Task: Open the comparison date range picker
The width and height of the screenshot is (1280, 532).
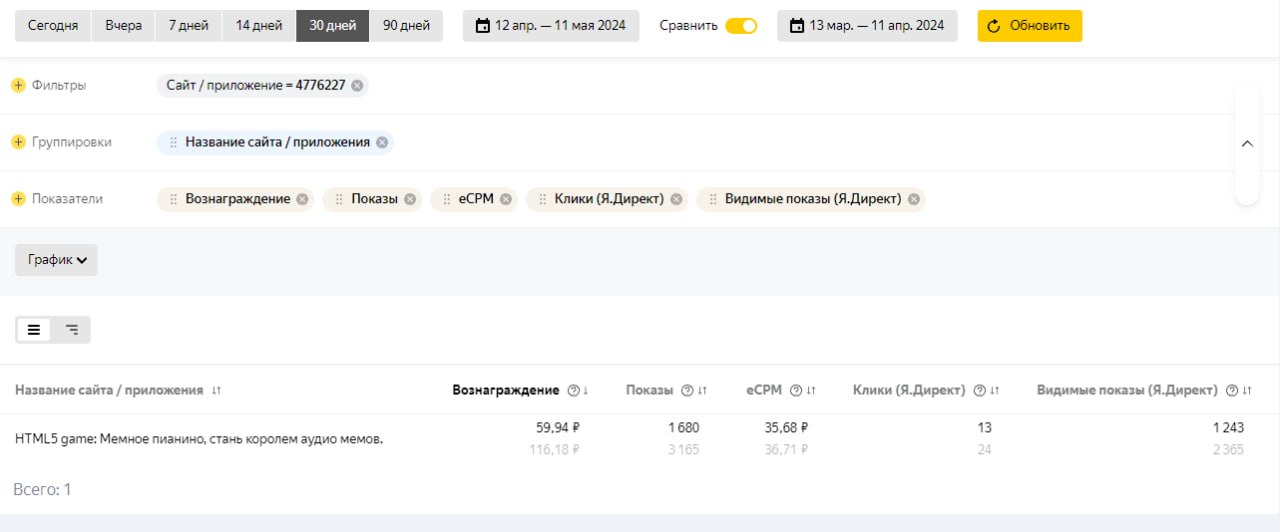Action: click(x=866, y=26)
